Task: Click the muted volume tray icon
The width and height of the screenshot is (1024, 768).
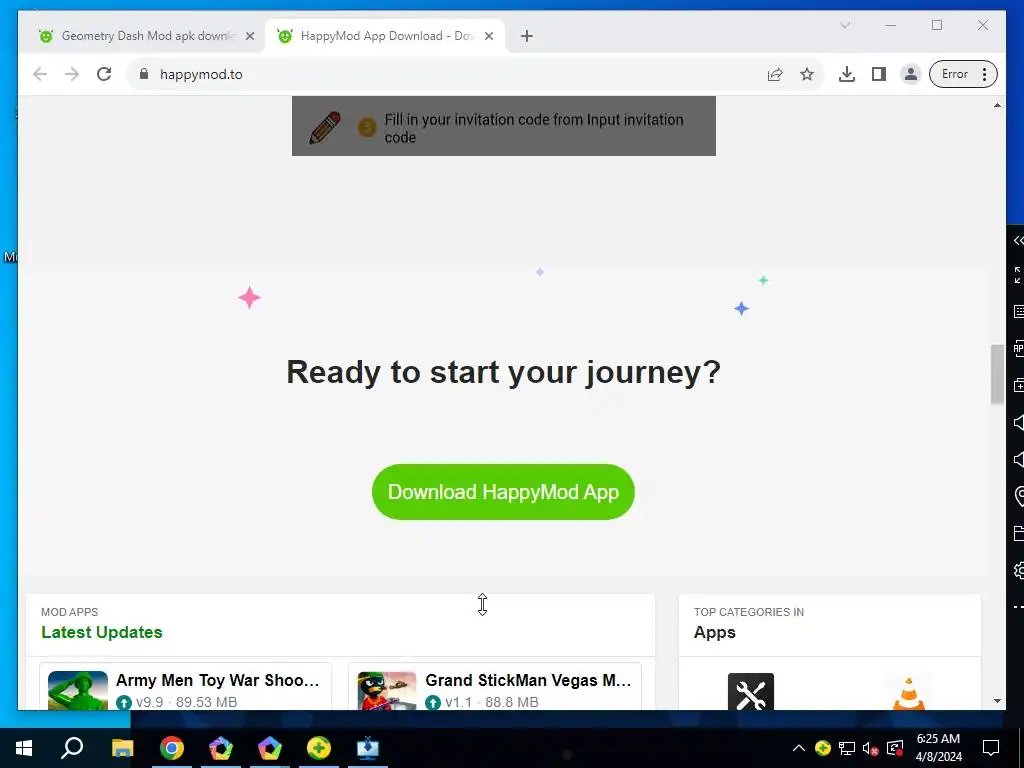Action: coord(871,748)
